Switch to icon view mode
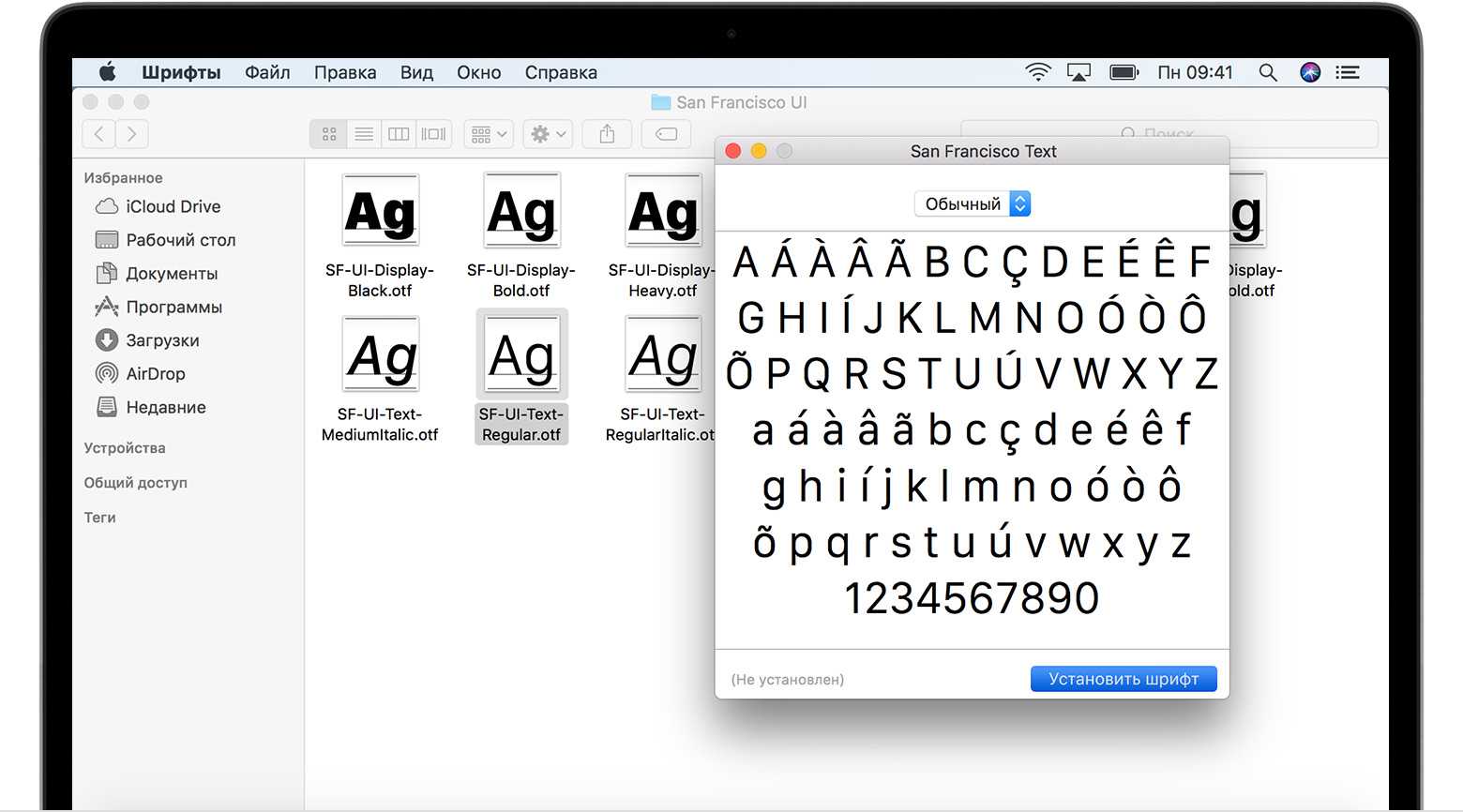 tap(329, 134)
